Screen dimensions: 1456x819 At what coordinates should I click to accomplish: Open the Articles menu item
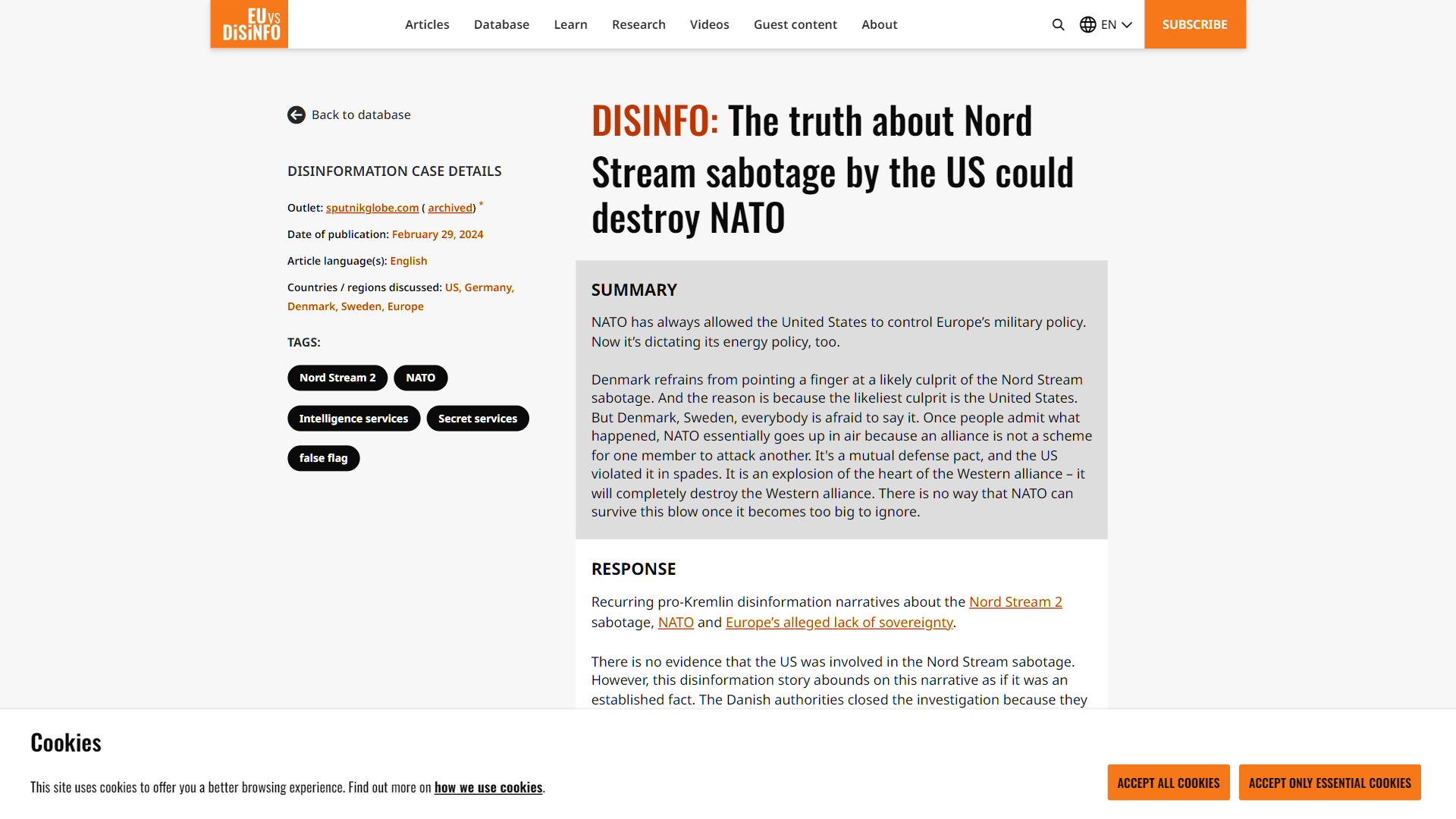coord(427,24)
